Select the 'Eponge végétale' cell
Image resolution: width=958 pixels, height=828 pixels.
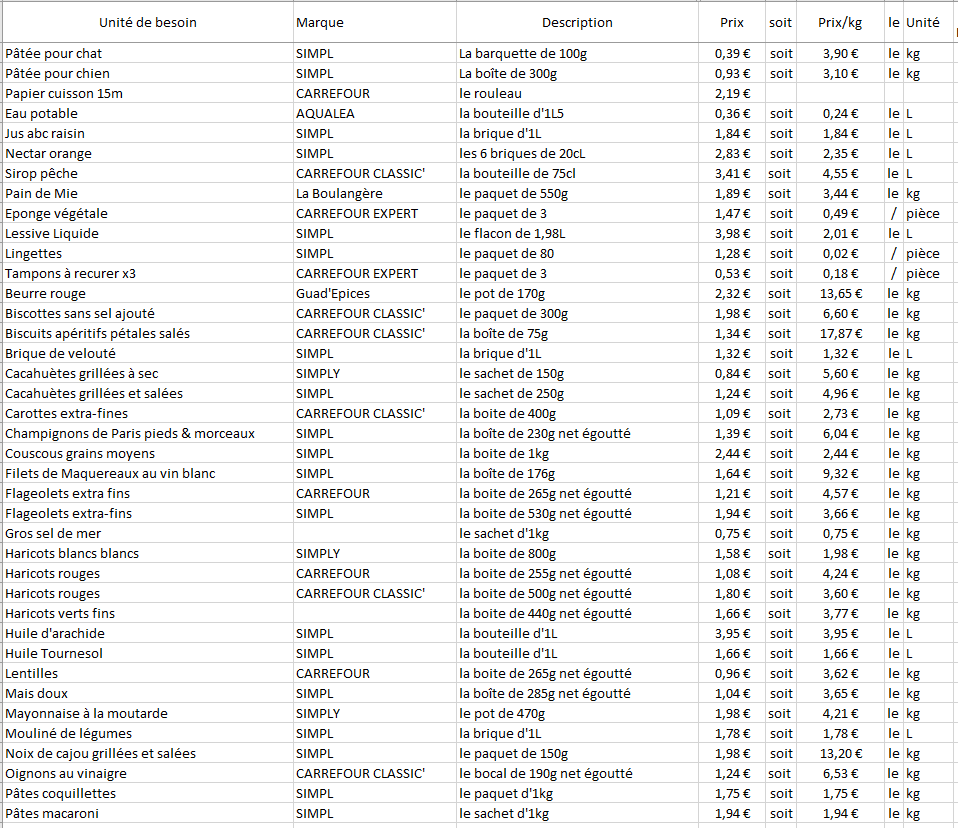coord(148,213)
